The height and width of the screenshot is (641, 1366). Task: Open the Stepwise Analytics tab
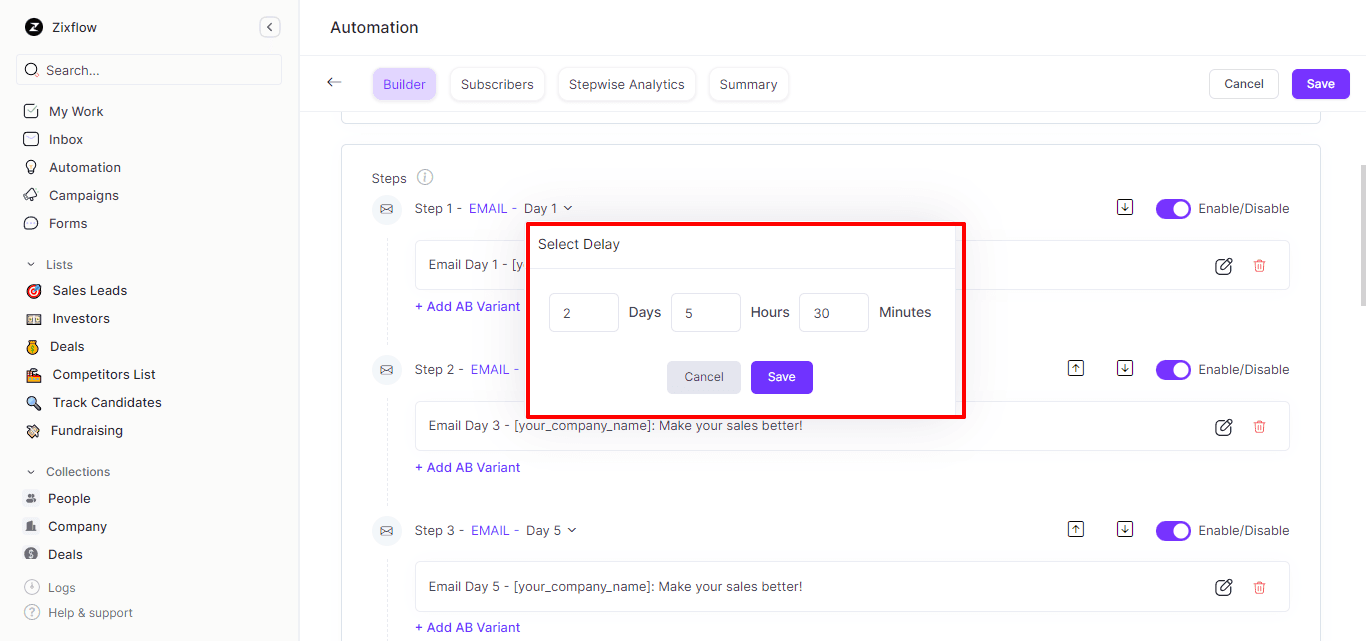pyautogui.click(x=627, y=84)
